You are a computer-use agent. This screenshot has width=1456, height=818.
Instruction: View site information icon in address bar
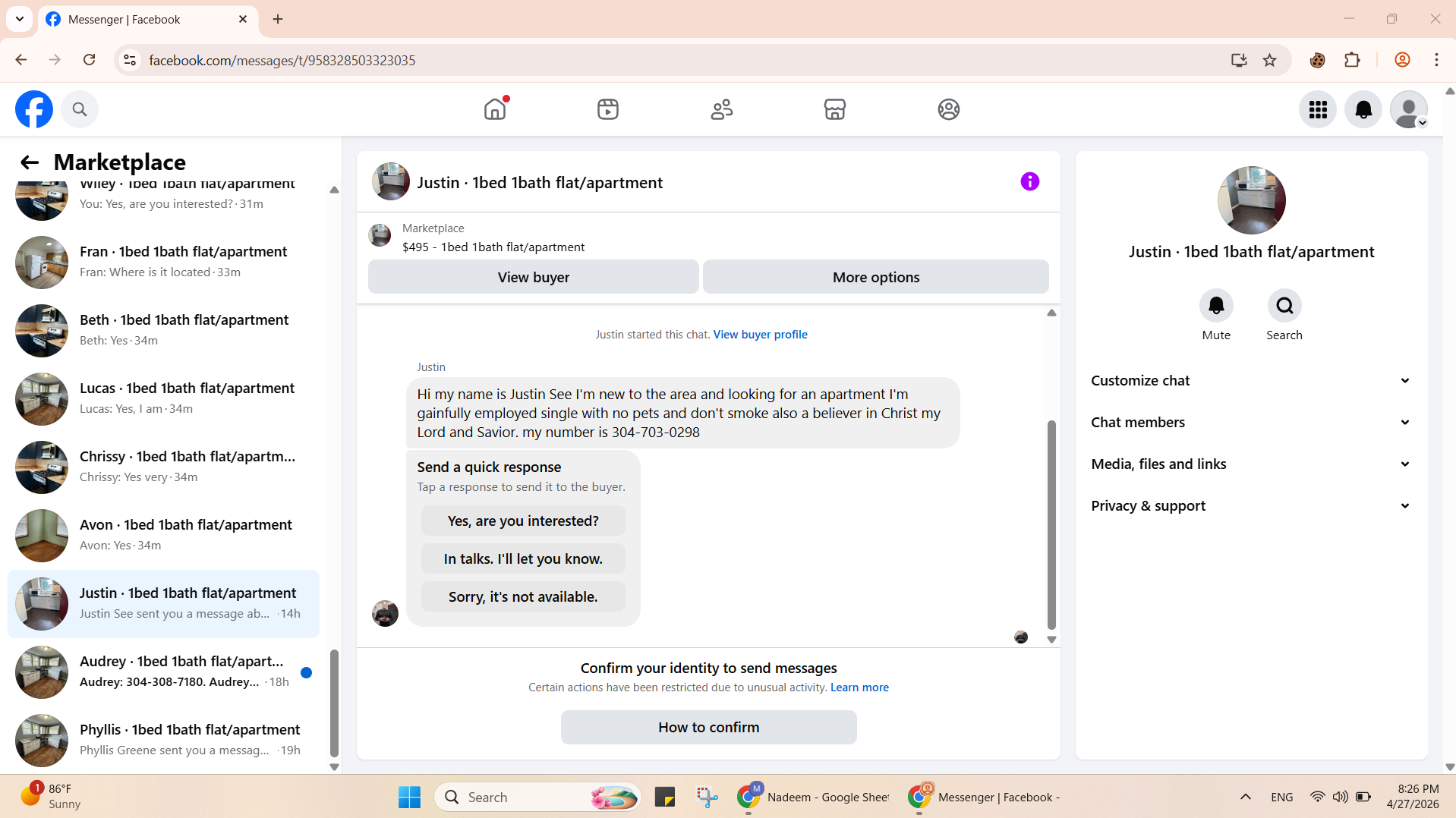130,60
